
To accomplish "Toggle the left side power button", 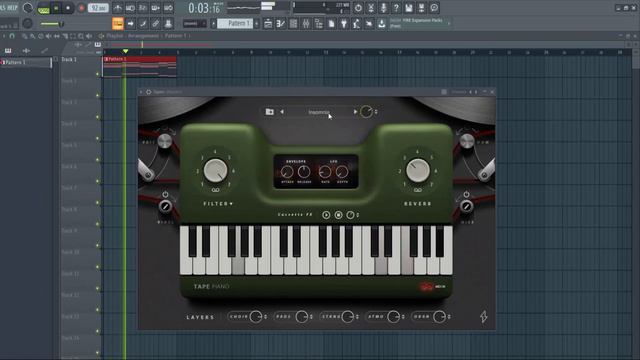I will click(165, 194).
